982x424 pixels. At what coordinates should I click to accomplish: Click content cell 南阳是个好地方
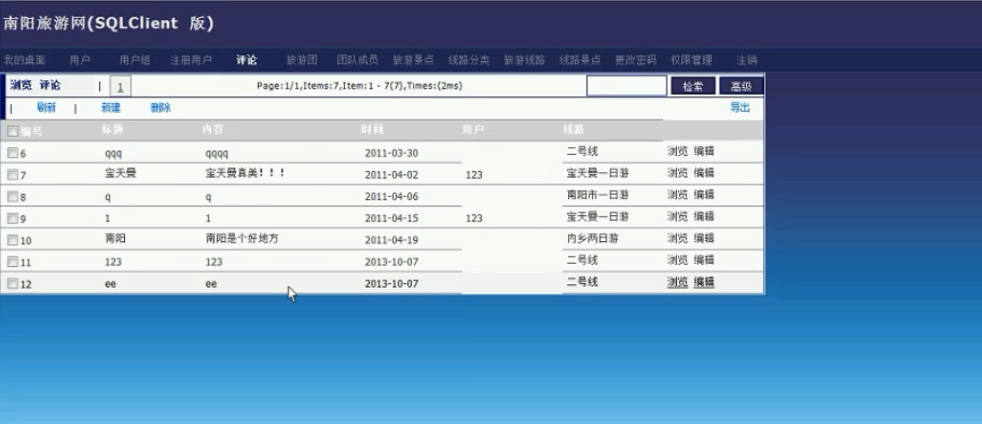(242, 239)
